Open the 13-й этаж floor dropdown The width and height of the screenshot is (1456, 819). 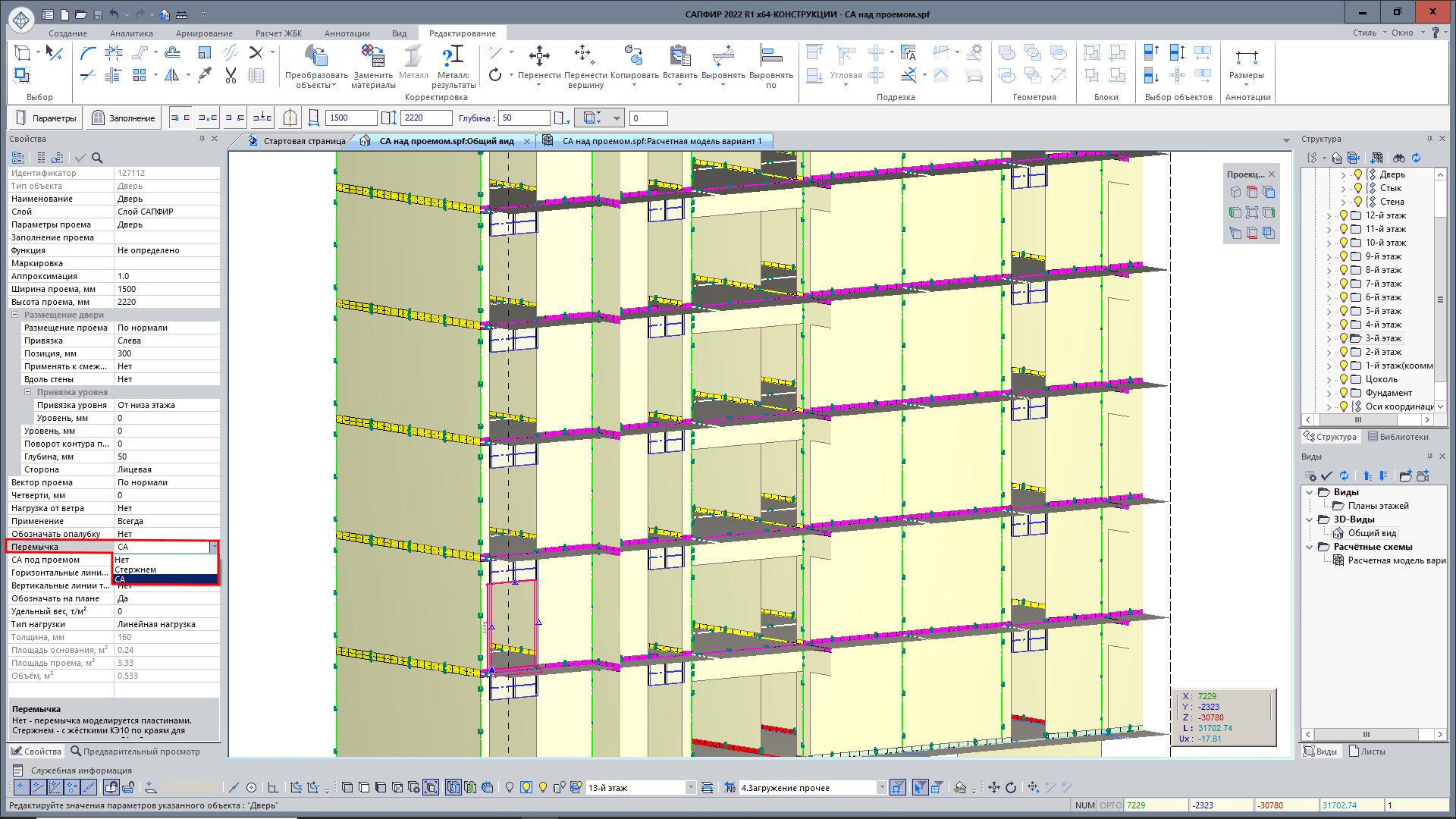[x=690, y=788]
